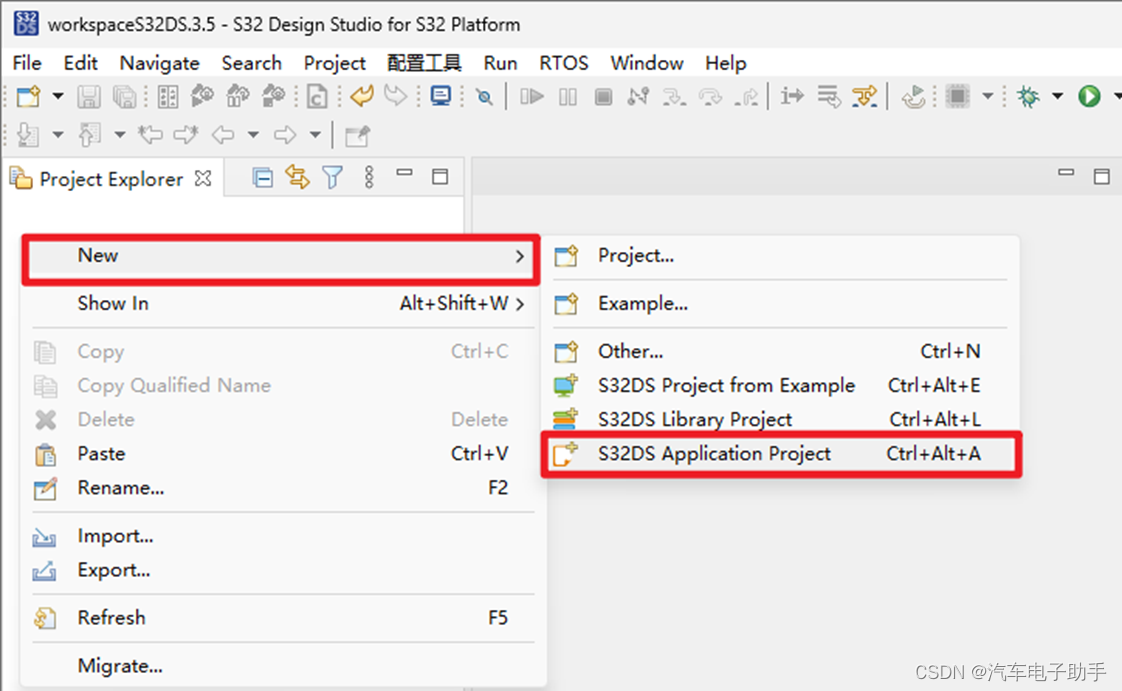Choose Import... from the context menu
1122x691 pixels.
click(283, 536)
